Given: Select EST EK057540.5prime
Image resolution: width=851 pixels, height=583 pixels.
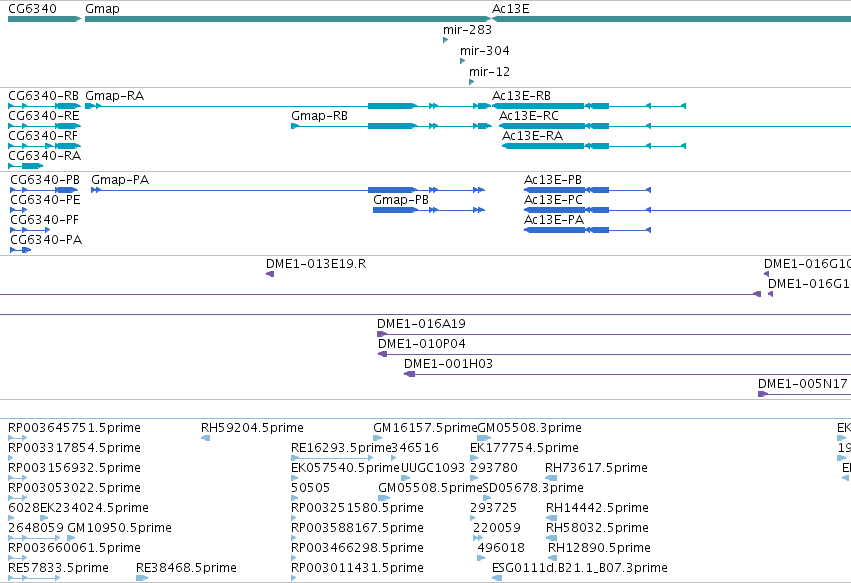Looking at the screenshot, I should [x=345, y=468].
